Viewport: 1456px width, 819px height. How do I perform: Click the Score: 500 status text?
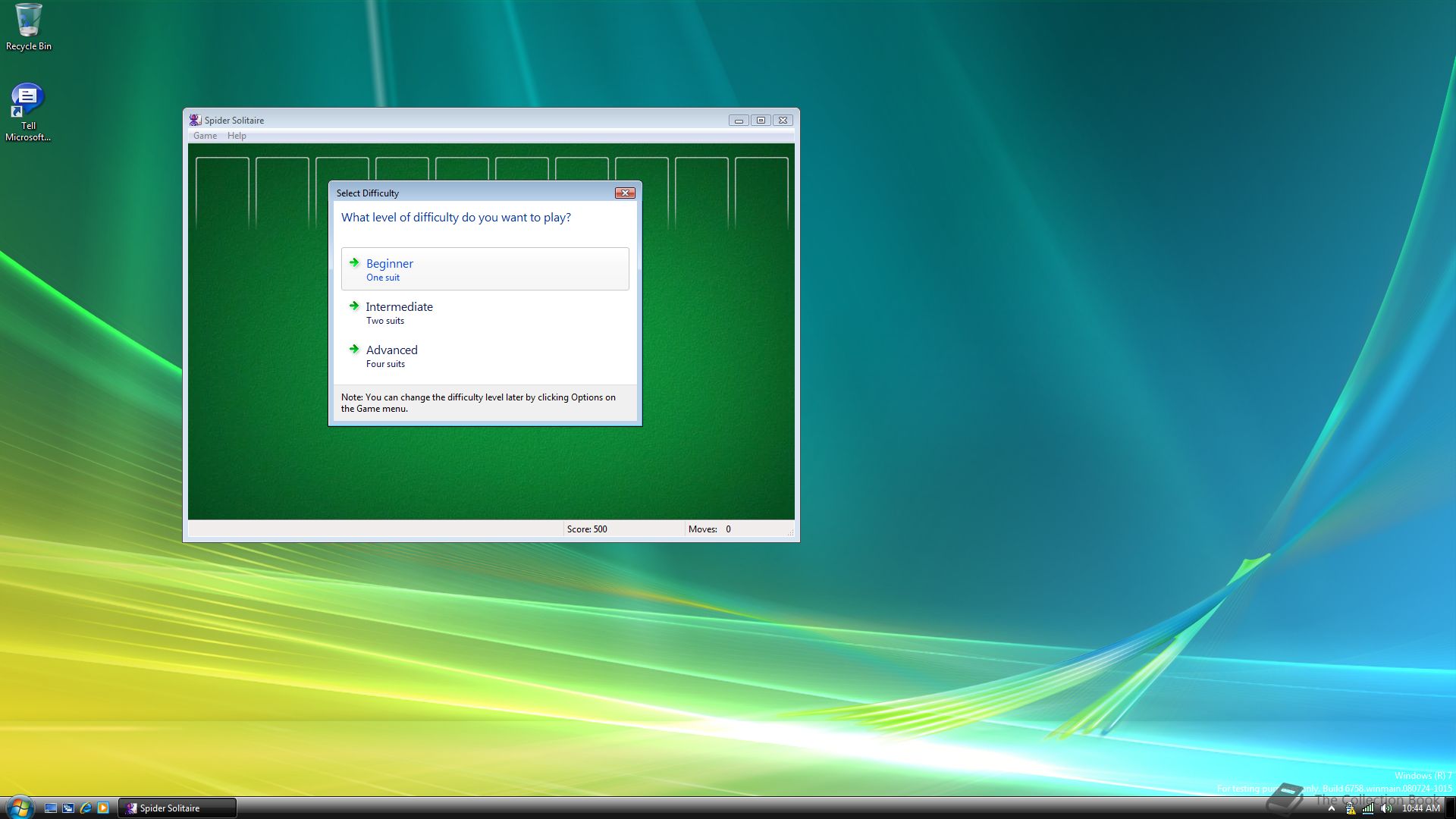[x=587, y=529]
